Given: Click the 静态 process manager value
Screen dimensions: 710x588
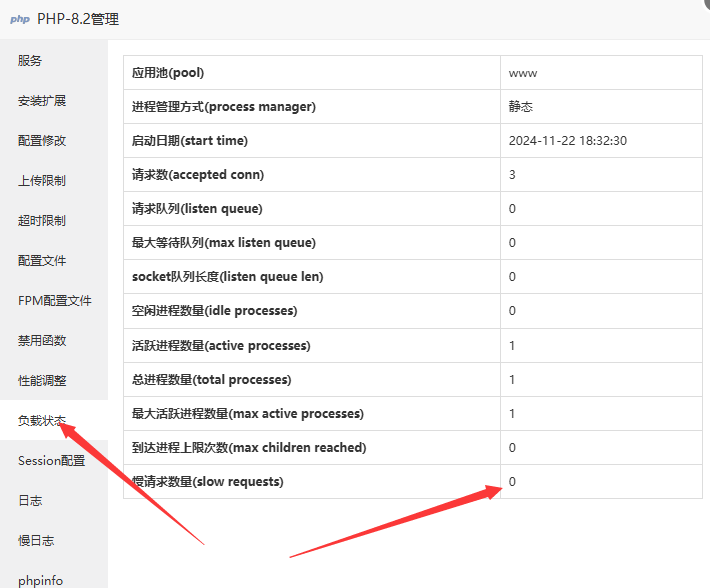Looking at the screenshot, I should [521, 107].
